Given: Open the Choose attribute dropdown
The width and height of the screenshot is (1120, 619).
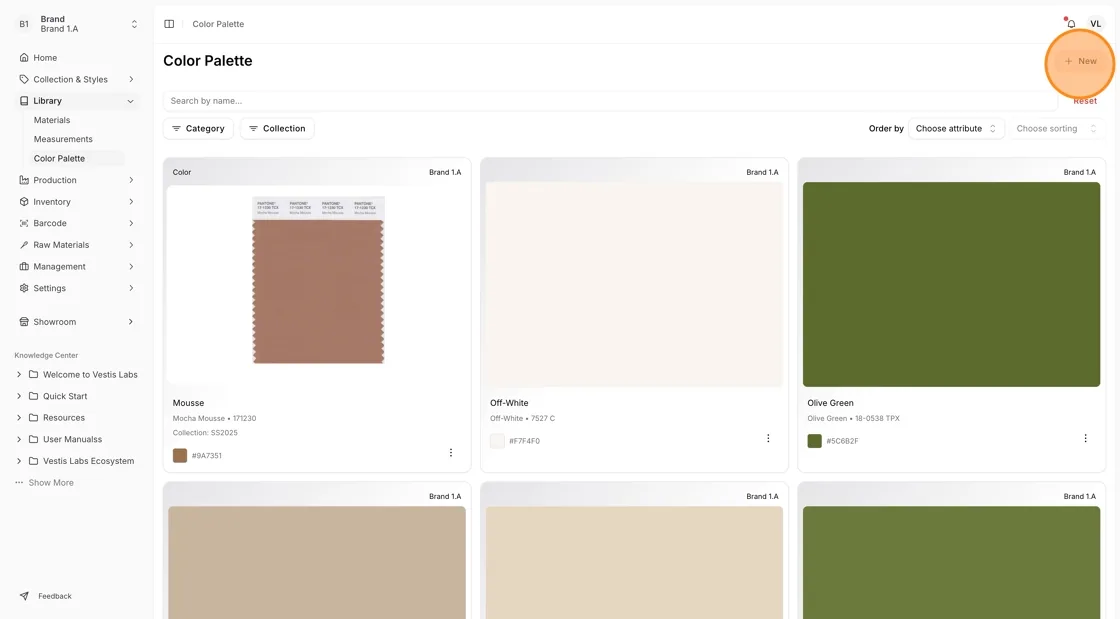Looking at the screenshot, I should pos(956,129).
